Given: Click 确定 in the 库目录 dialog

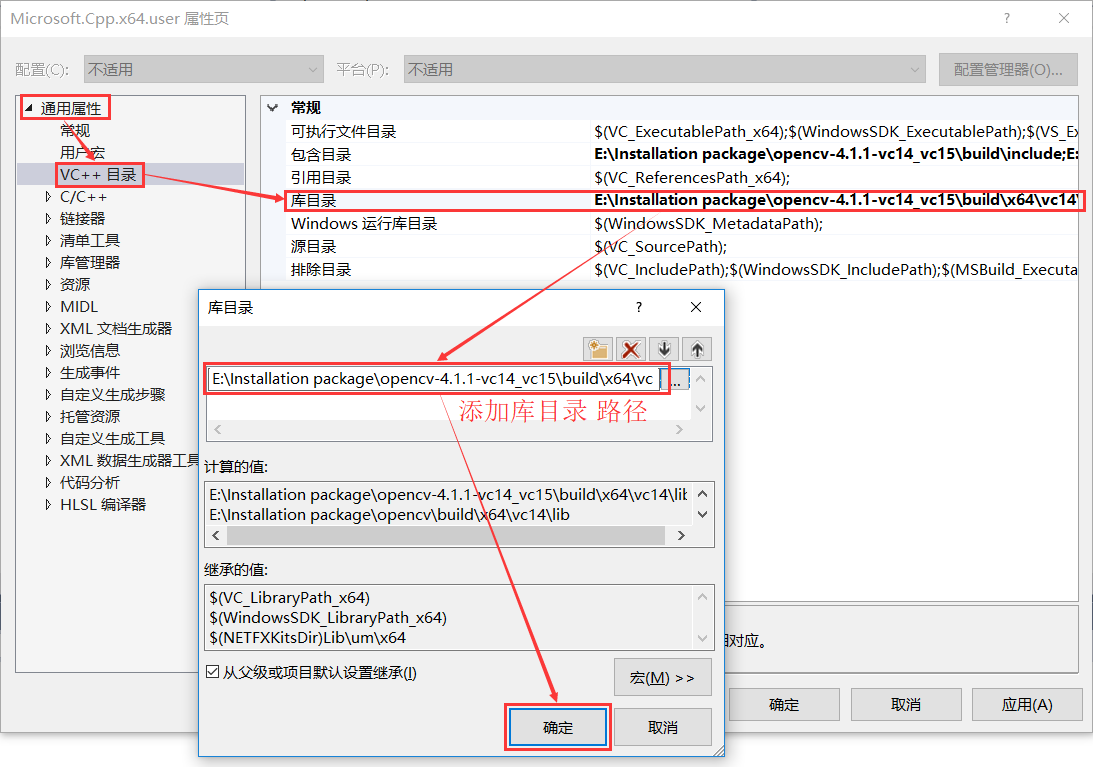Looking at the screenshot, I should pos(558,727).
